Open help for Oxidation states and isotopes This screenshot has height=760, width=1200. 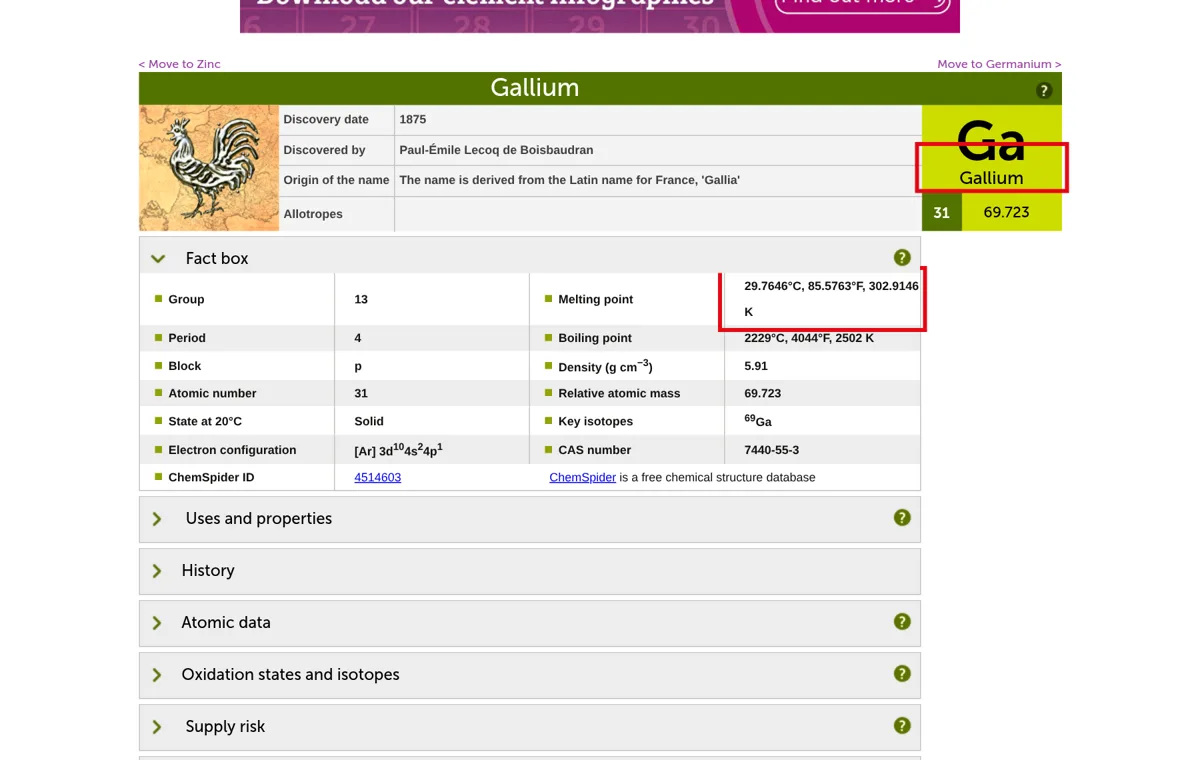pos(902,674)
